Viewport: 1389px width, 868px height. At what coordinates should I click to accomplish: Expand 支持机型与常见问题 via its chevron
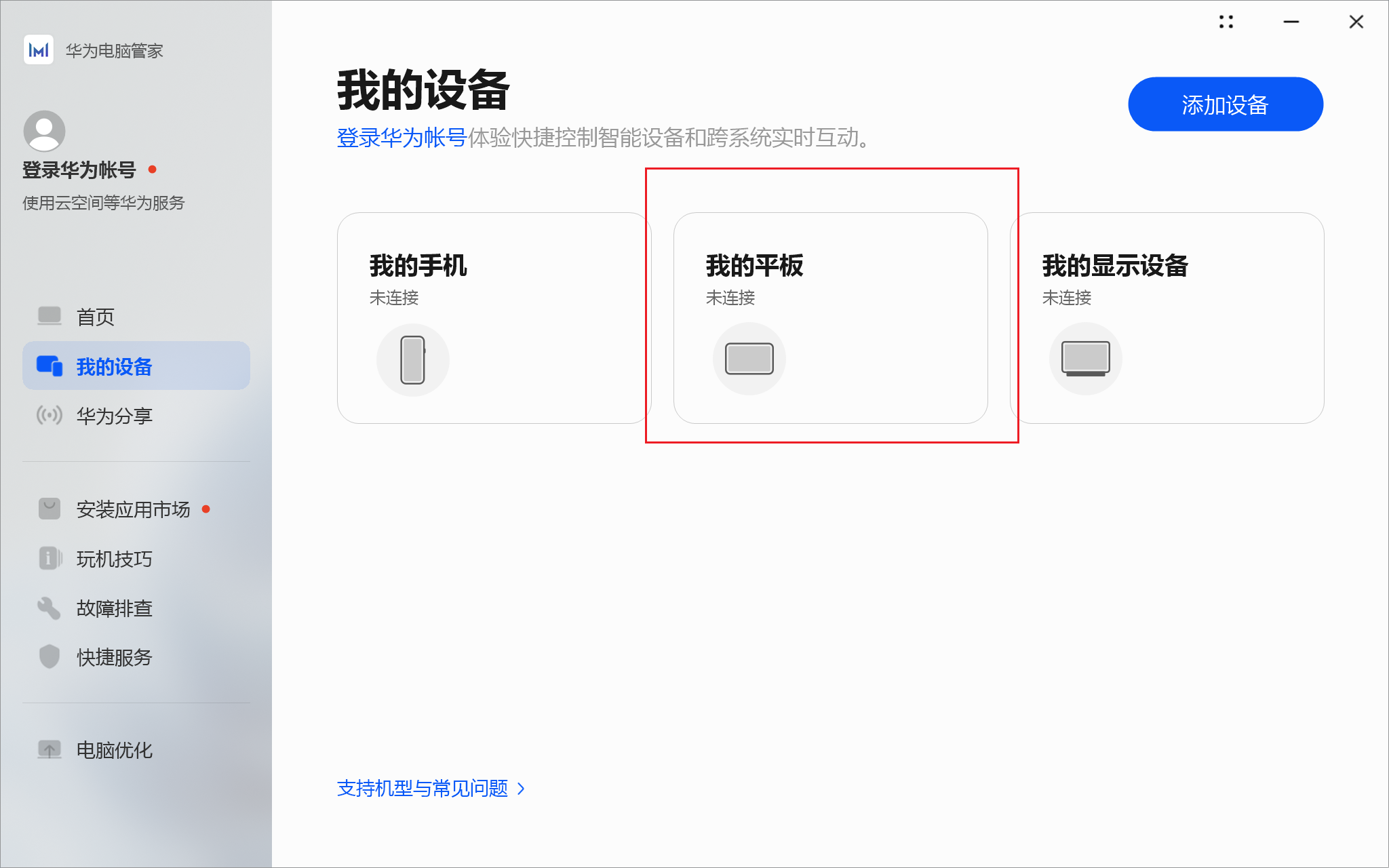[521, 789]
